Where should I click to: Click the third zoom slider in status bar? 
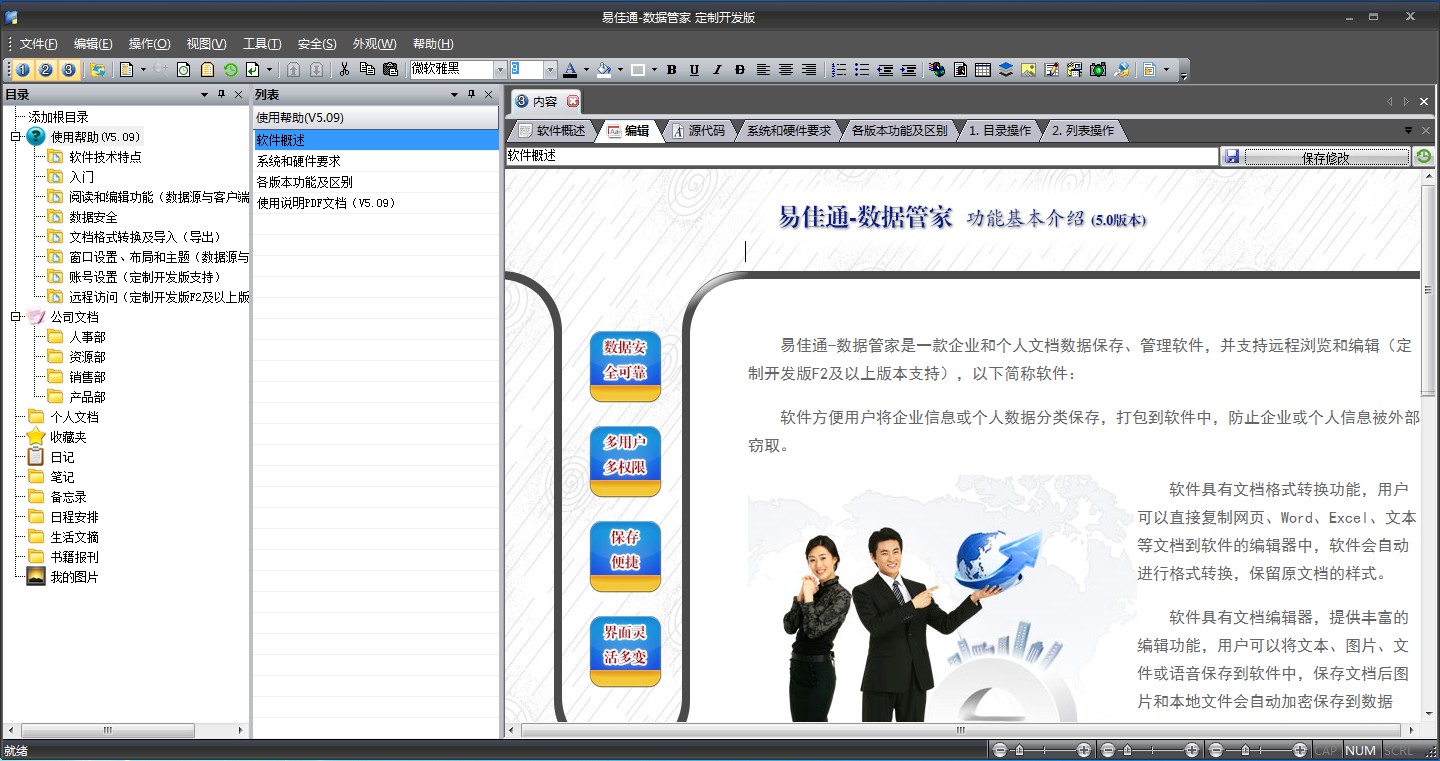pos(1257,750)
